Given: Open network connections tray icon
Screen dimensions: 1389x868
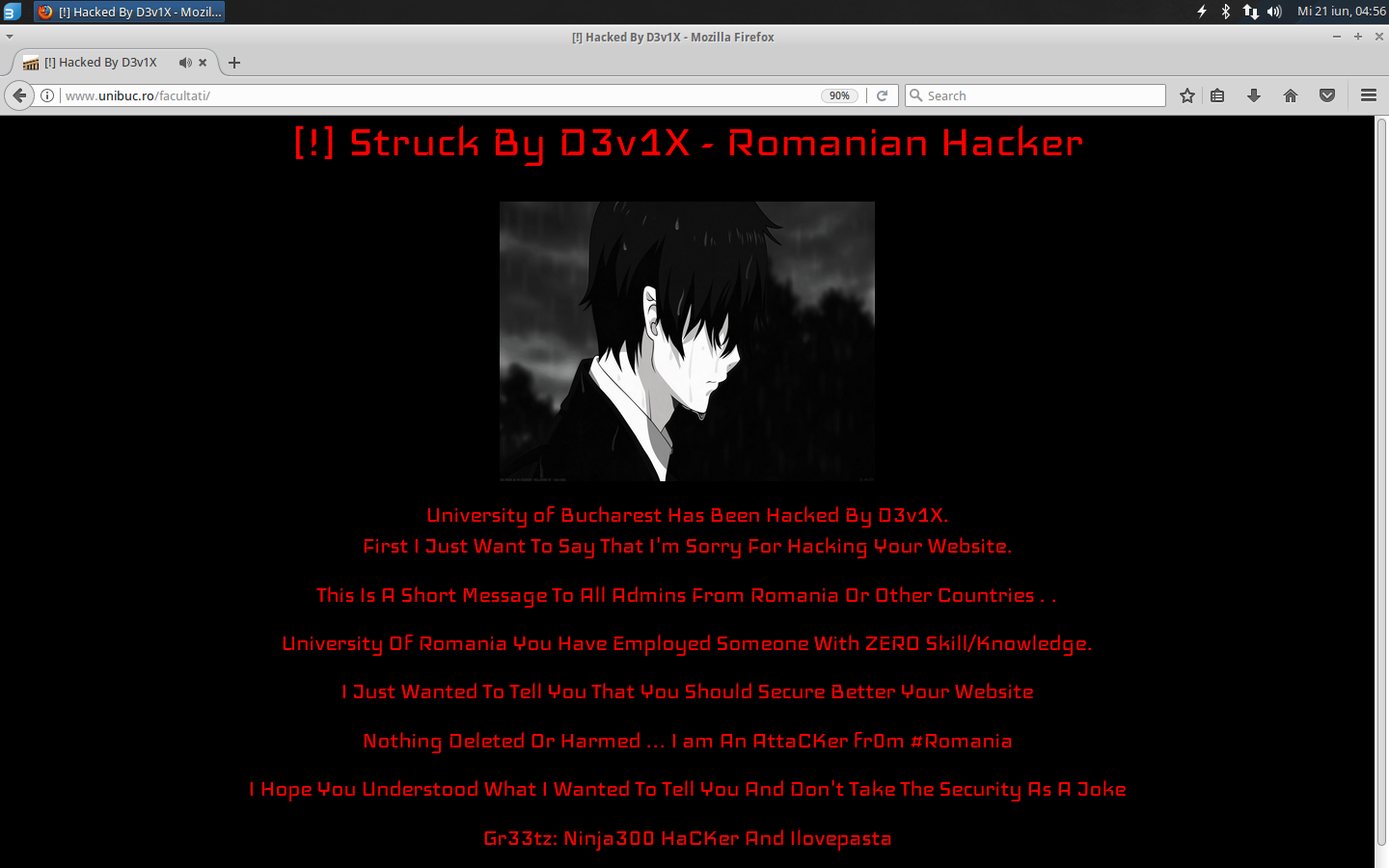Looking at the screenshot, I should pyautogui.click(x=1251, y=12).
